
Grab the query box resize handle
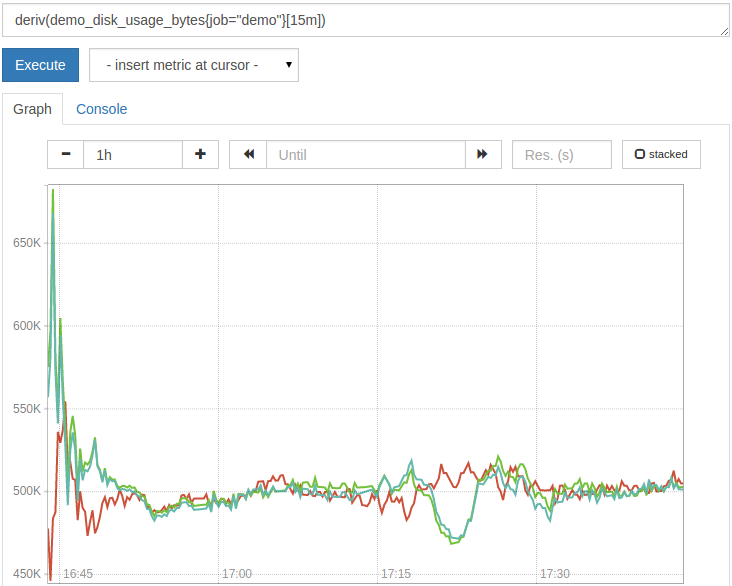725,31
